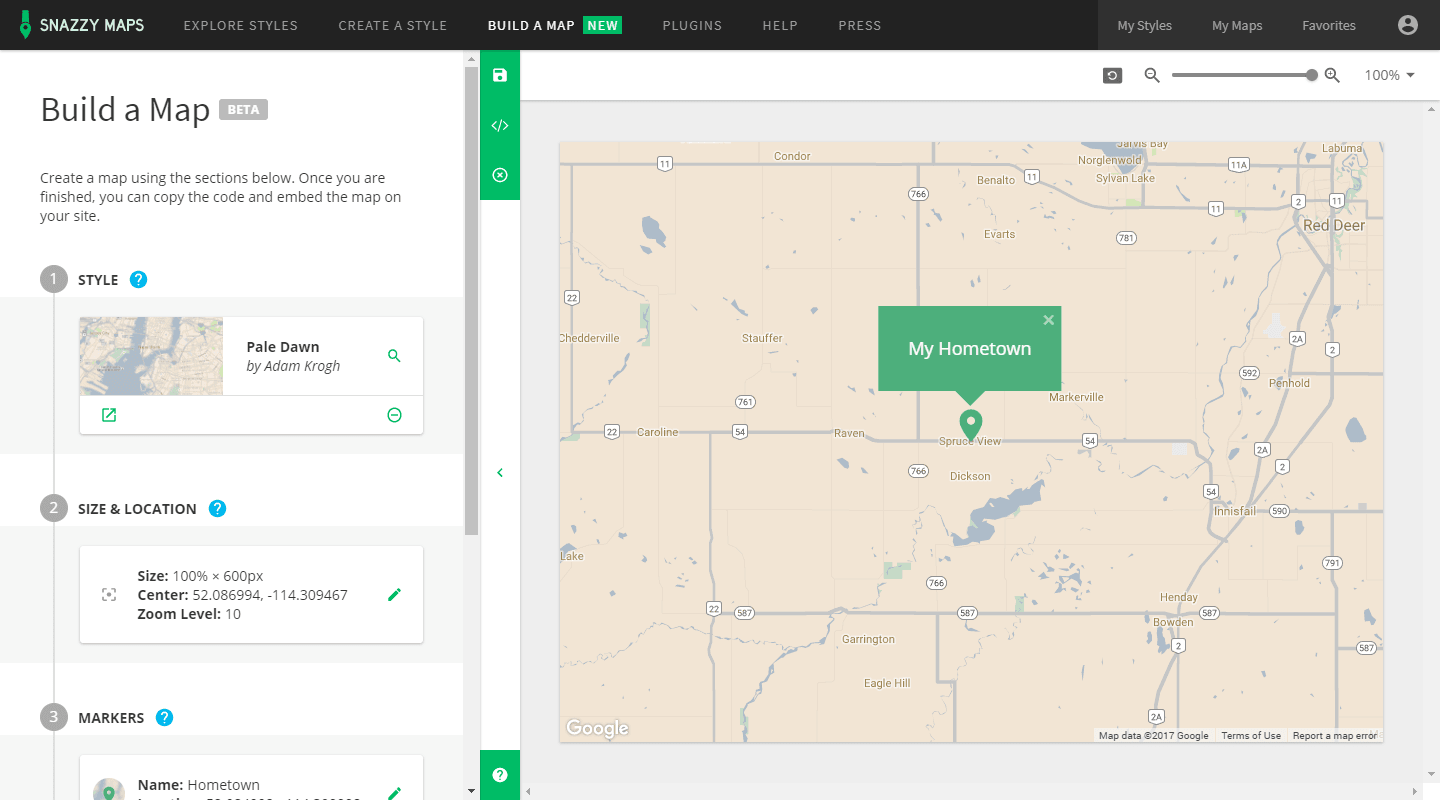Edit size and location with pencil icon
Viewport: 1440px width, 800px height.
[x=394, y=595]
